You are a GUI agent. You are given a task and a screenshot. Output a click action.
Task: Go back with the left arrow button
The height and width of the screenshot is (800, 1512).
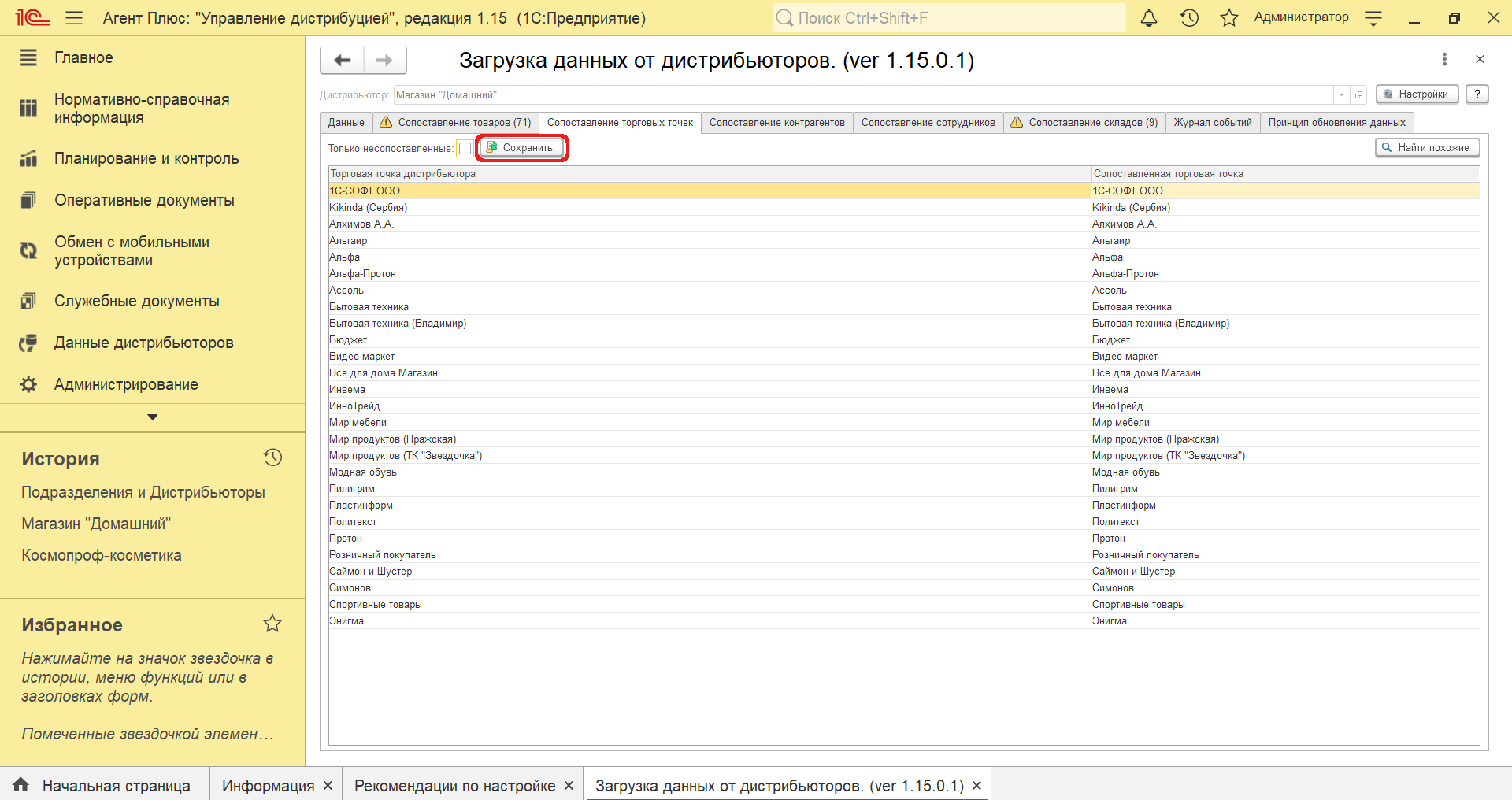[x=343, y=60]
